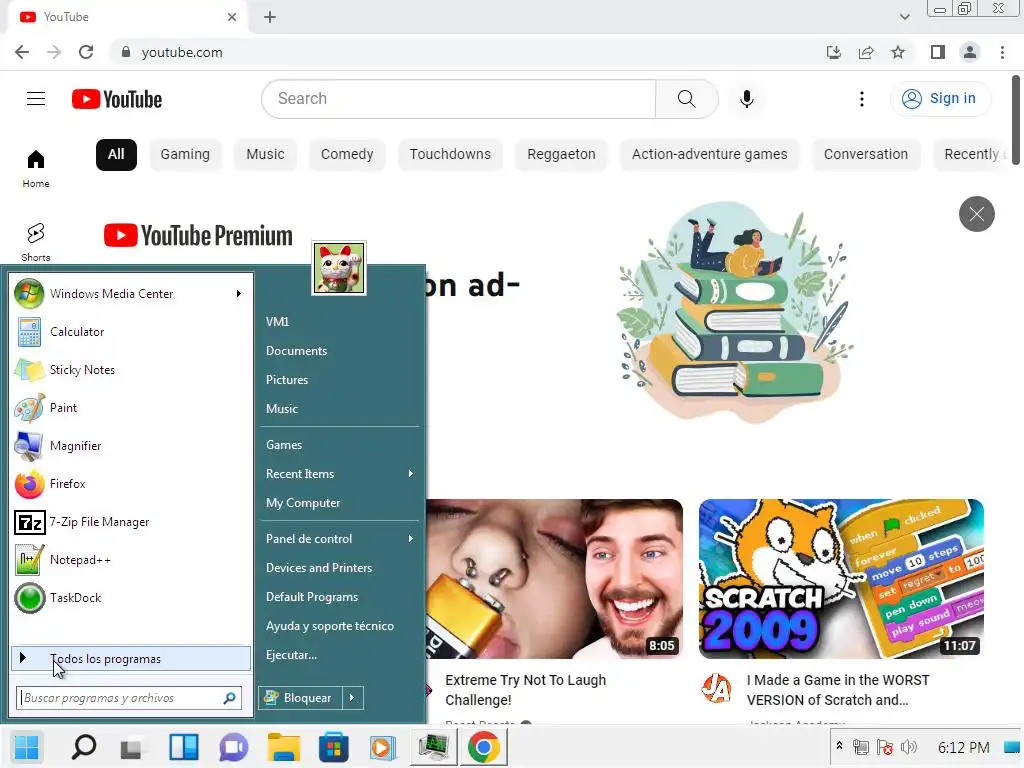Select the Touchdowns filter chip

(x=450, y=155)
